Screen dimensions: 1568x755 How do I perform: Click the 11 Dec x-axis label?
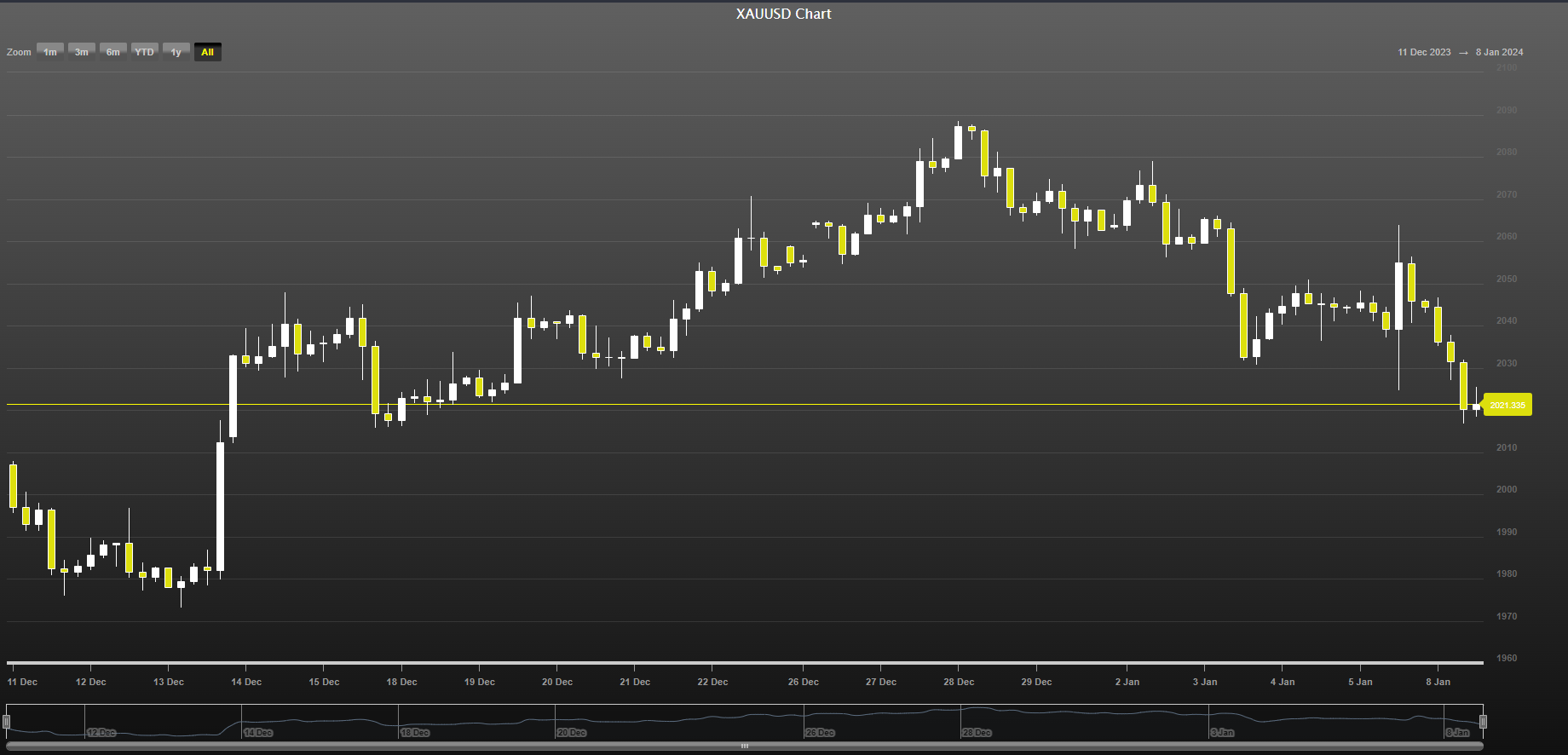[22, 682]
